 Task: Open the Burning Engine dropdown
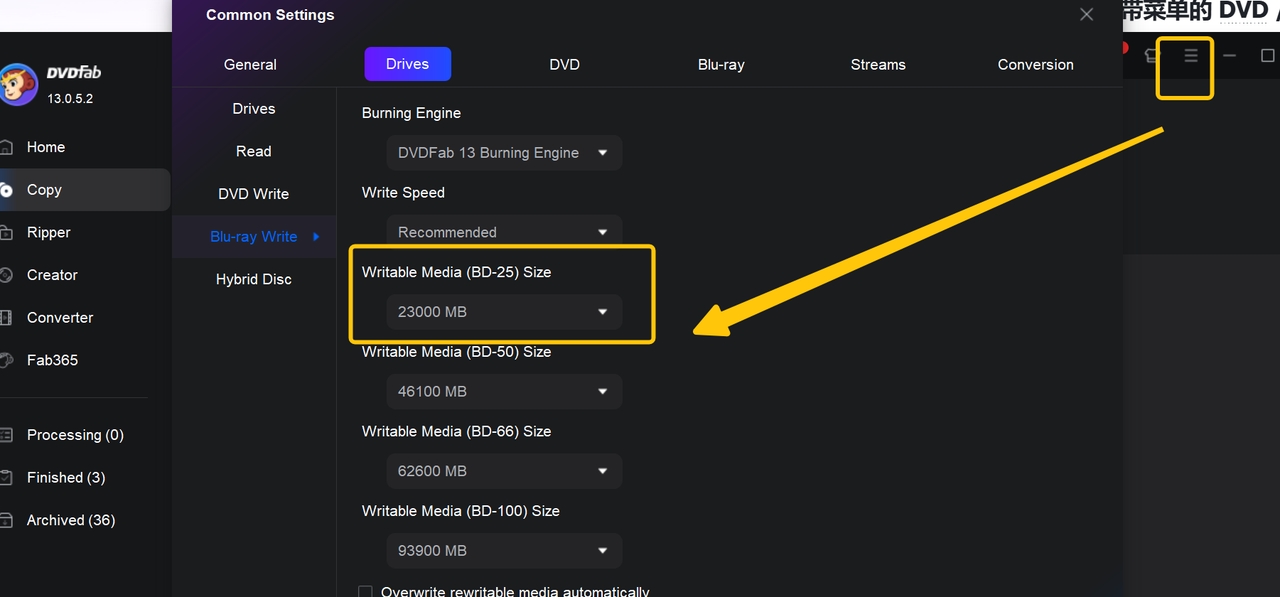[x=504, y=152]
